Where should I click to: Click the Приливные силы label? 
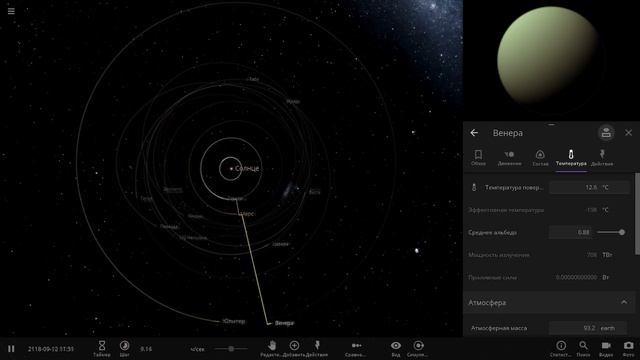click(x=492, y=277)
